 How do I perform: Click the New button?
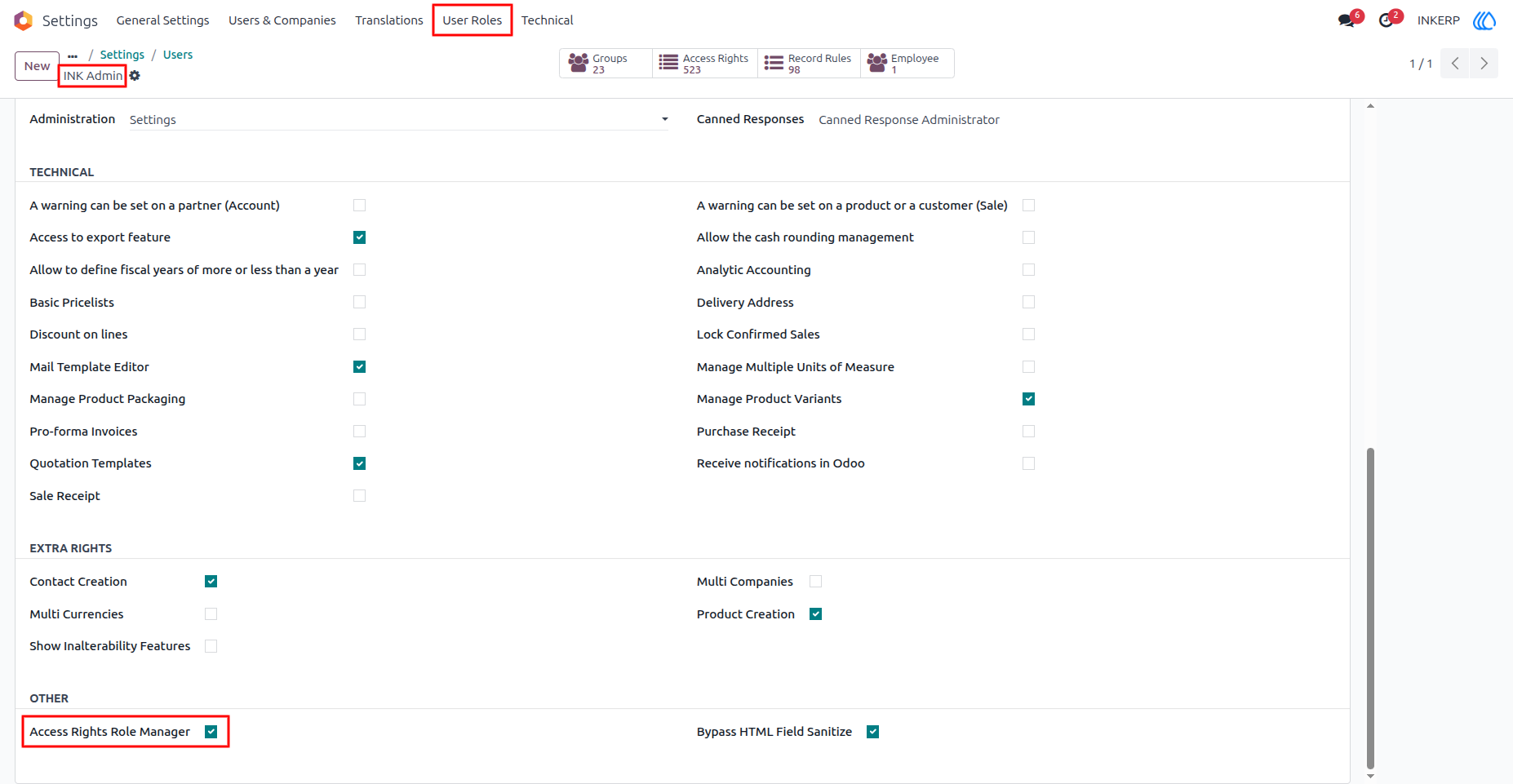[x=37, y=66]
